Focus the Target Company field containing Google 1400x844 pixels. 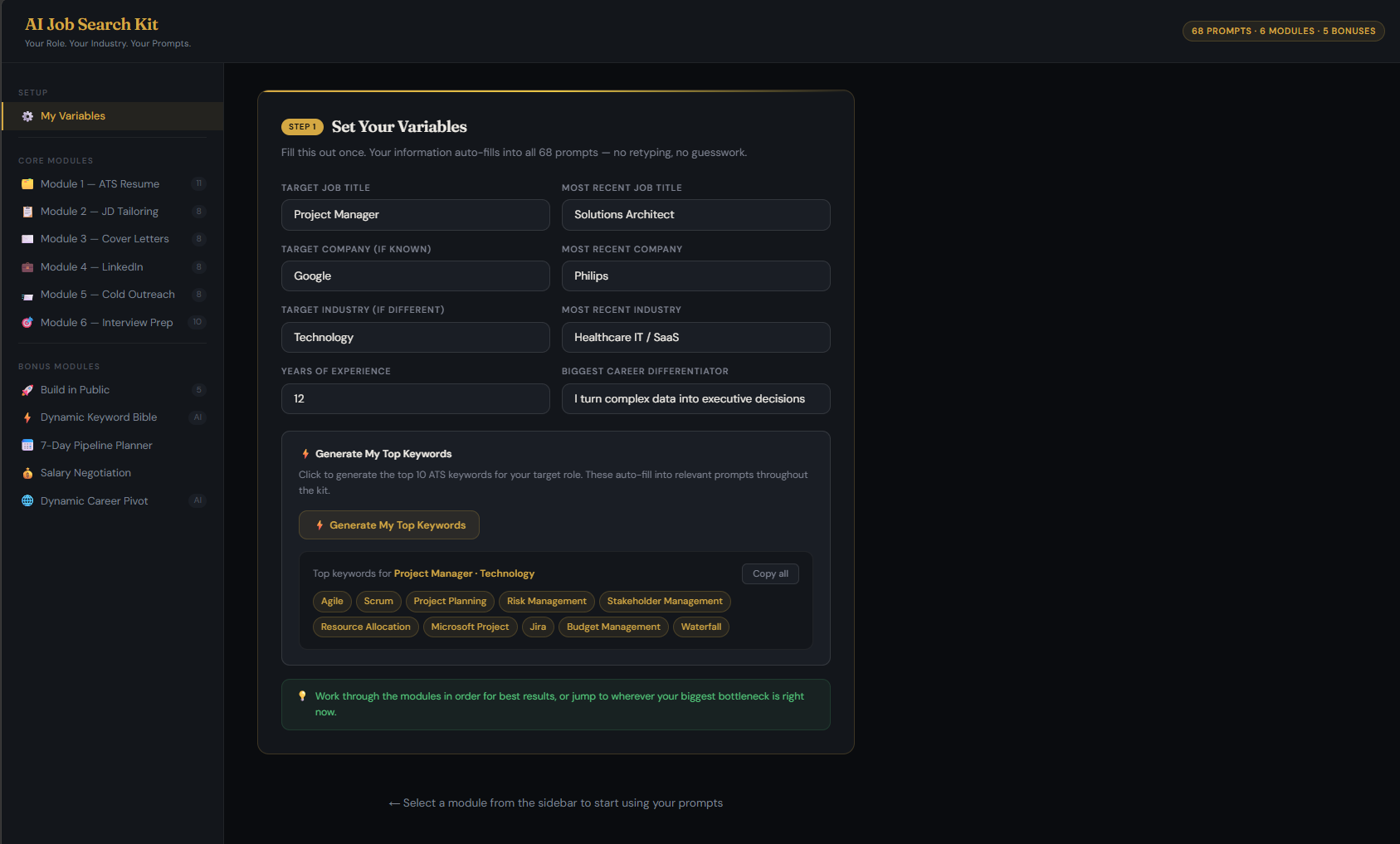(416, 276)
